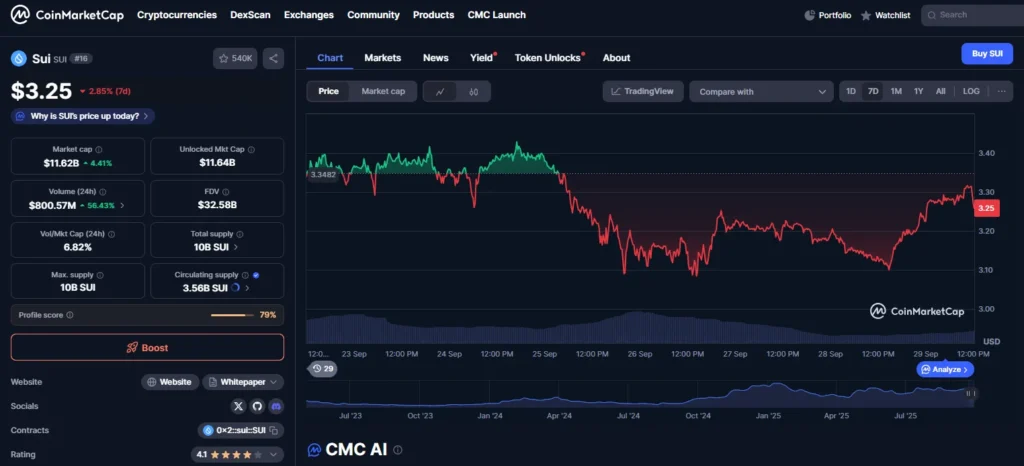Click the Sui coin logo icon

pyautogui.click(x=18, y=59)
